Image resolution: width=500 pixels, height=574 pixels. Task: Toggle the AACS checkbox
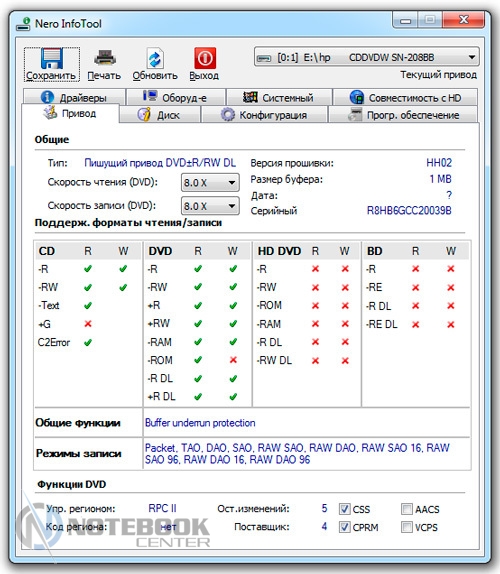pos(407,508)
